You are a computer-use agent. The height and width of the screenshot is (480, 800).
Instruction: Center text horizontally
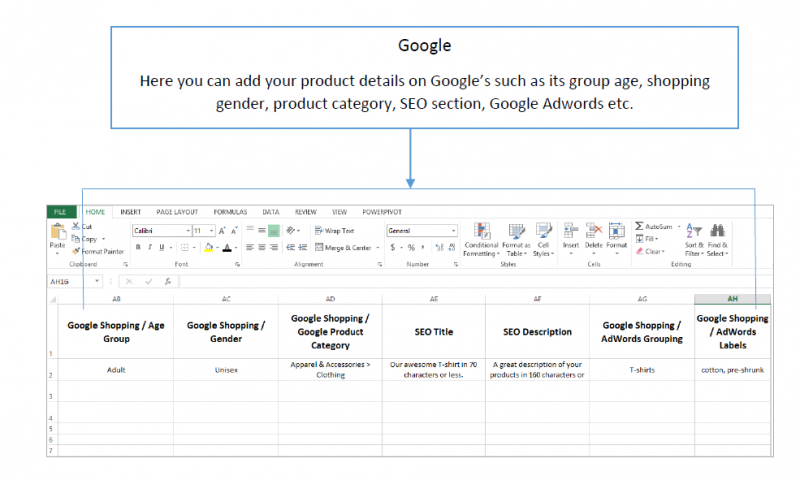click(x=262, y=247)
